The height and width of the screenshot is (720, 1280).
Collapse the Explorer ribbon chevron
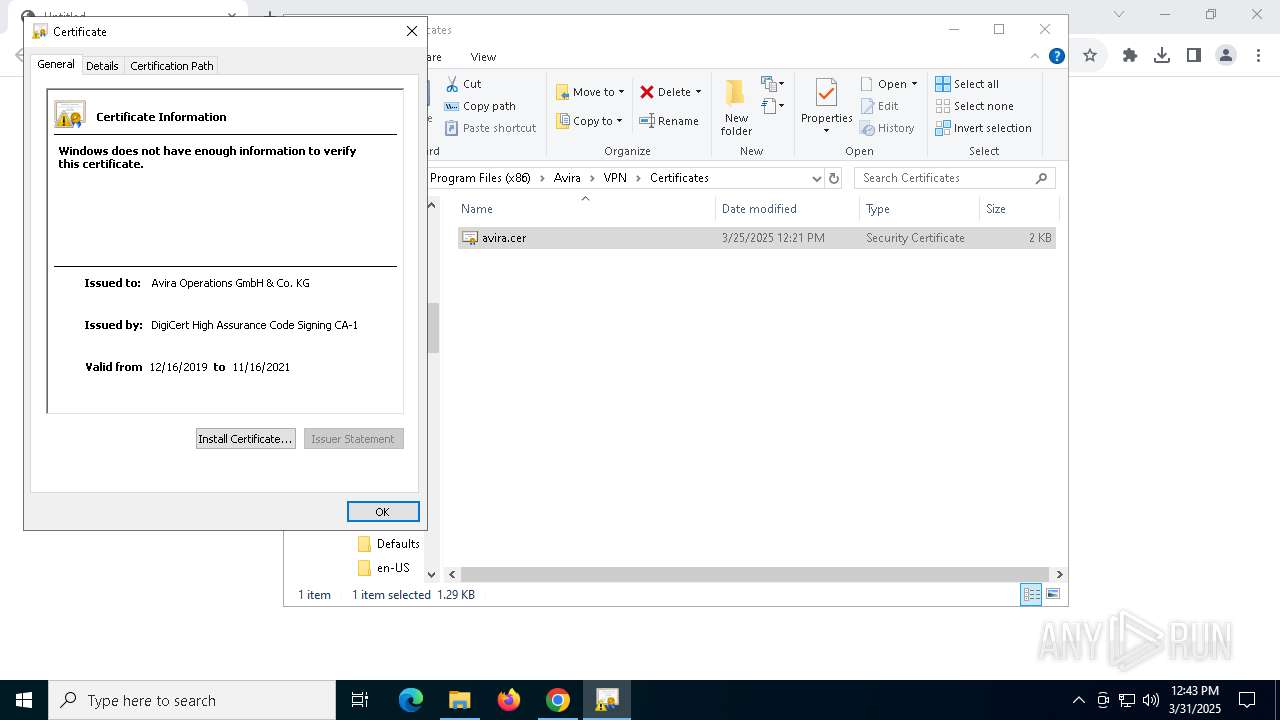[1035, 57]
